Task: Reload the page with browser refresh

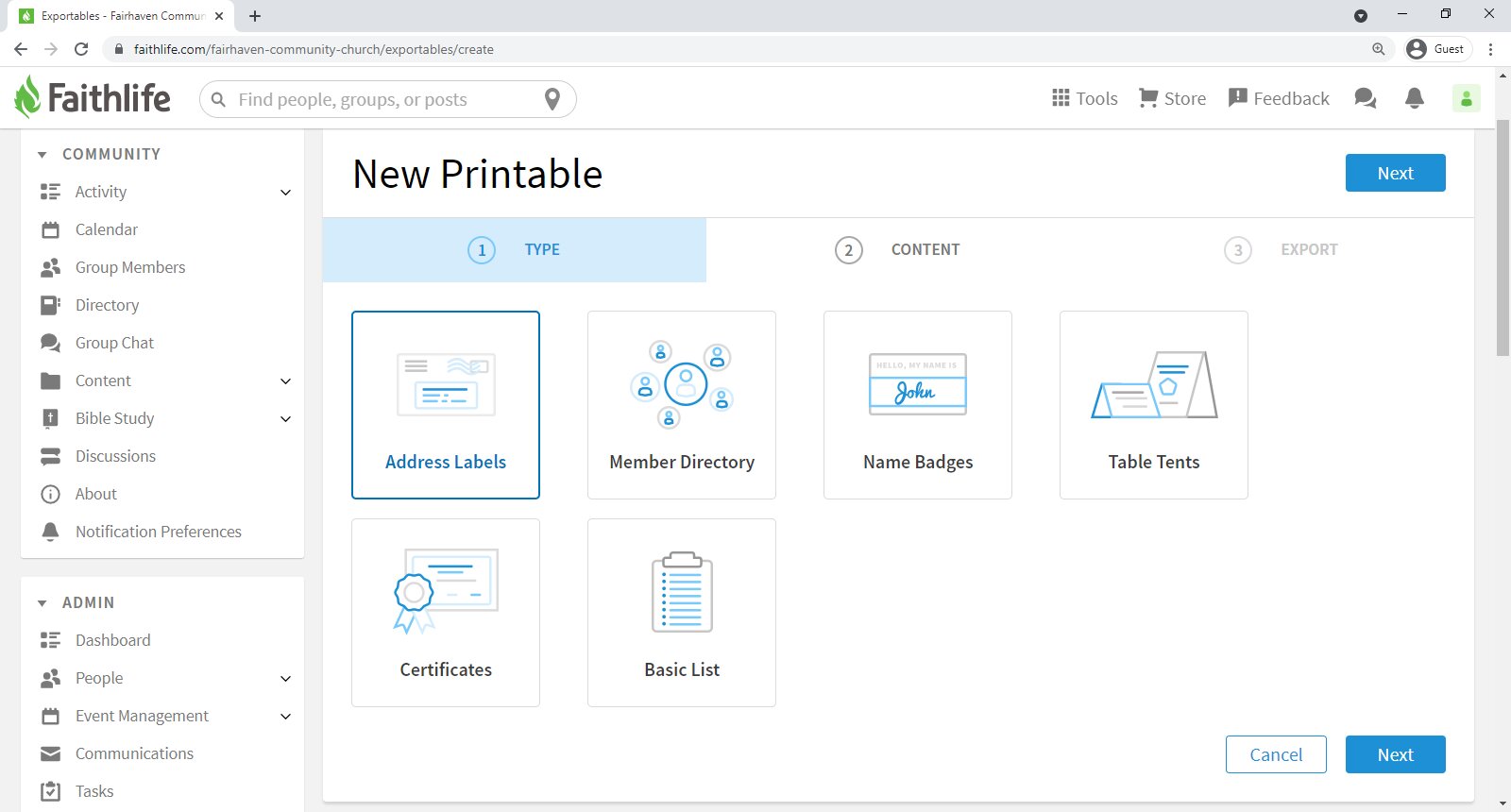Action: pyautogui.click(x=81, y=49)
